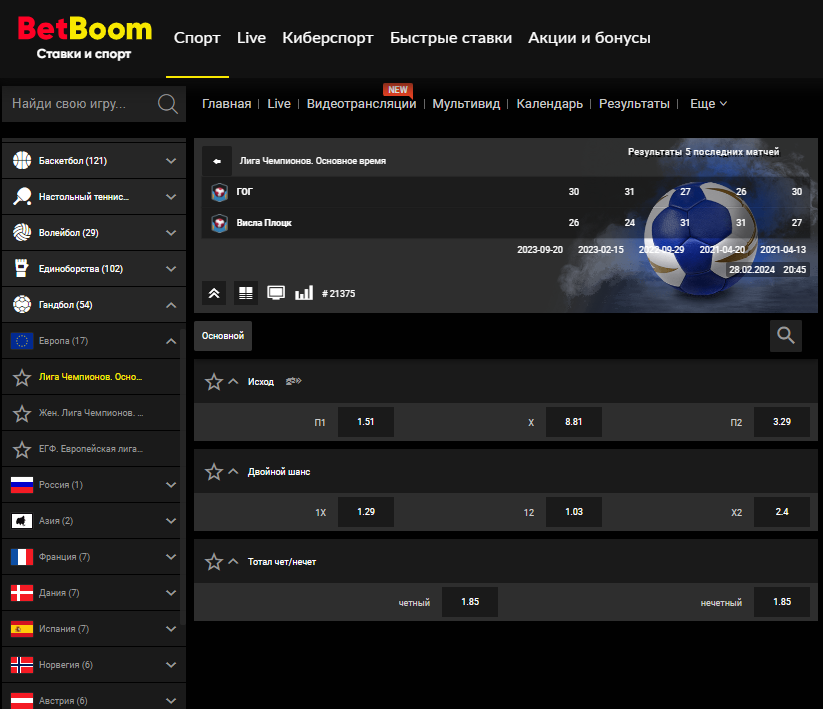Expand the Волейбол (29) section
Image resolution: width=823 pixels, height=709 pixels.
pyautogui.click(x=171, y=232)
